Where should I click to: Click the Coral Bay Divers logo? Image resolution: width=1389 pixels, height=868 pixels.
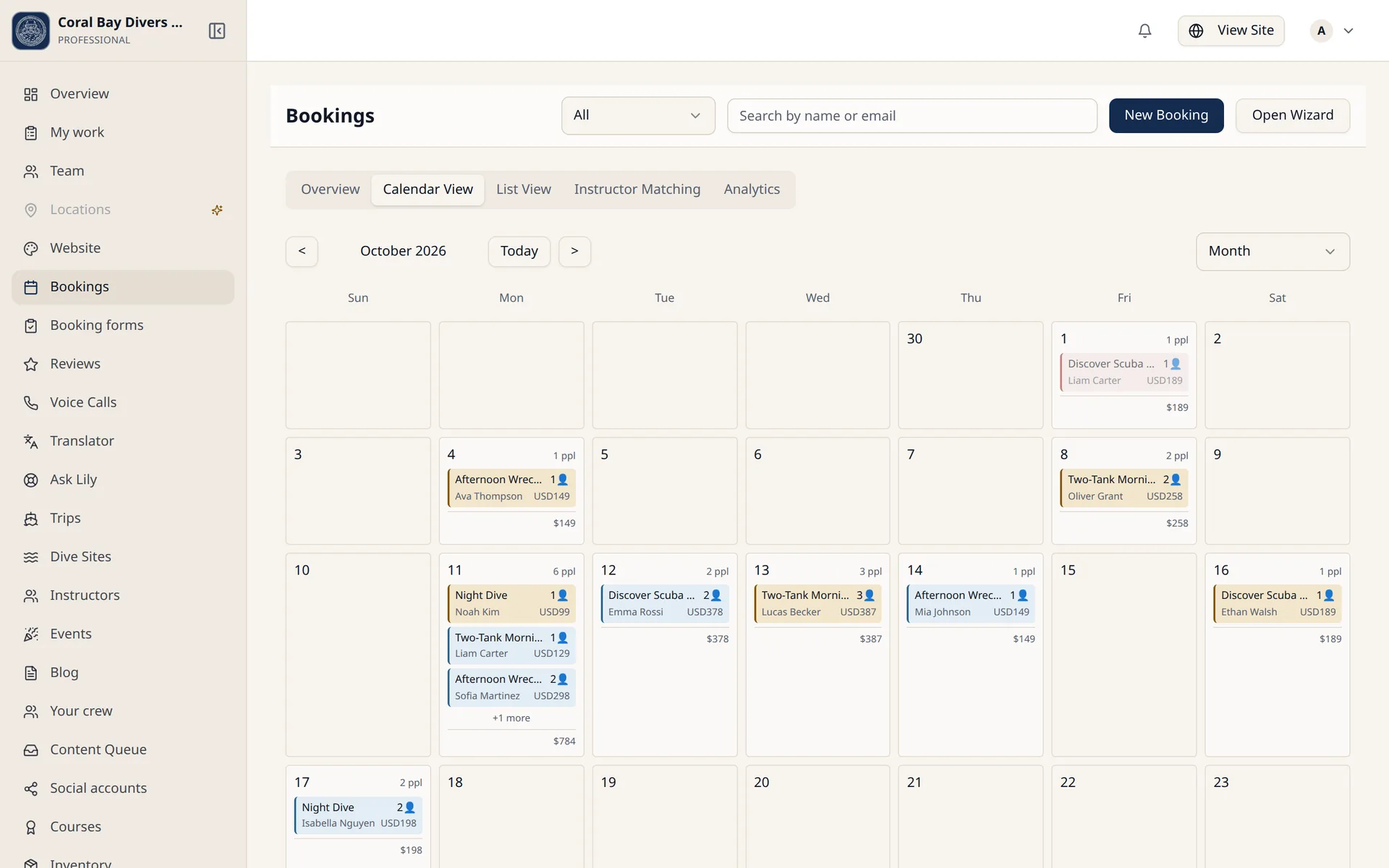coord(30,30)
